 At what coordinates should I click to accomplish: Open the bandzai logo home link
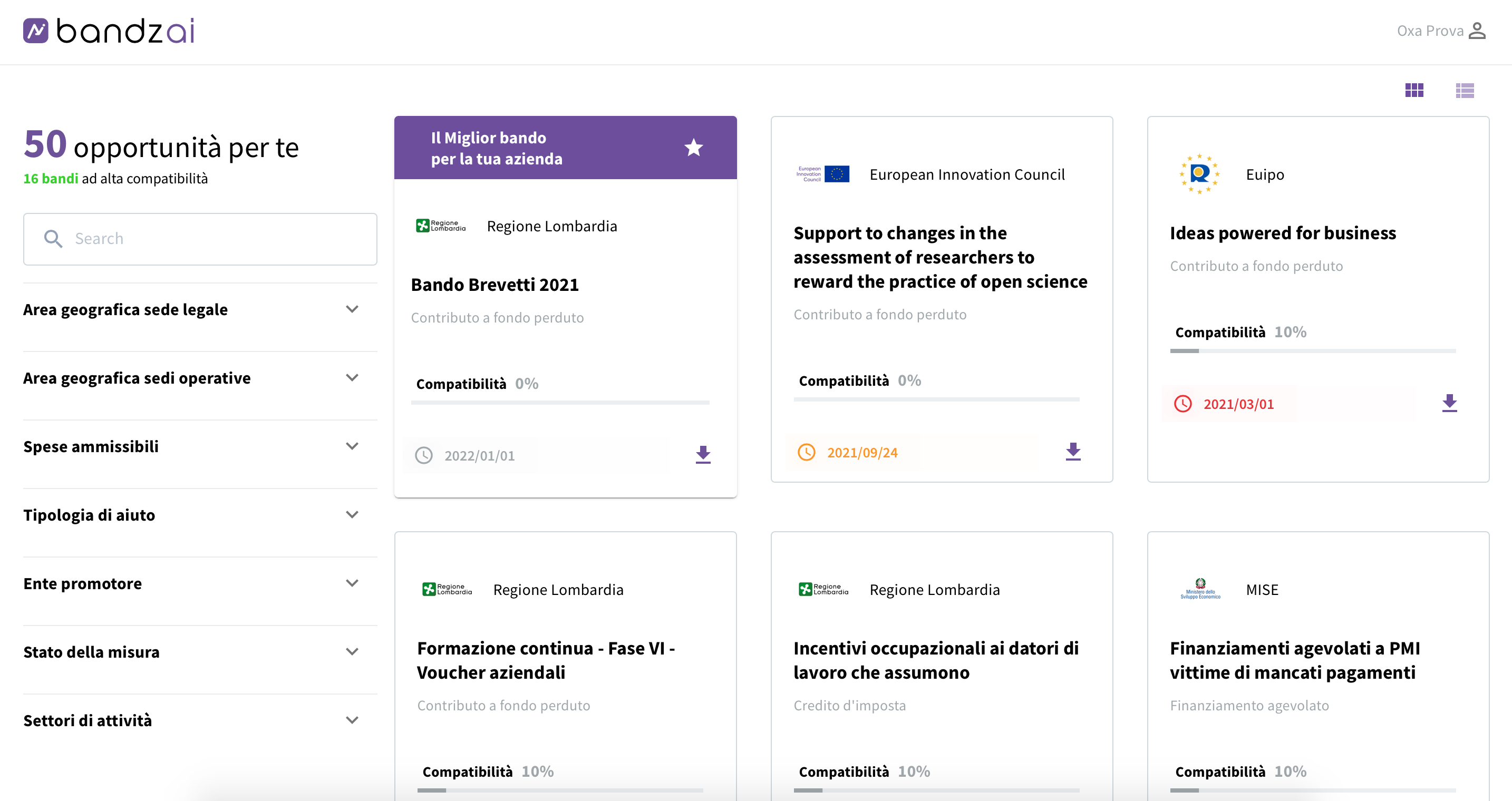coord(109,31)
